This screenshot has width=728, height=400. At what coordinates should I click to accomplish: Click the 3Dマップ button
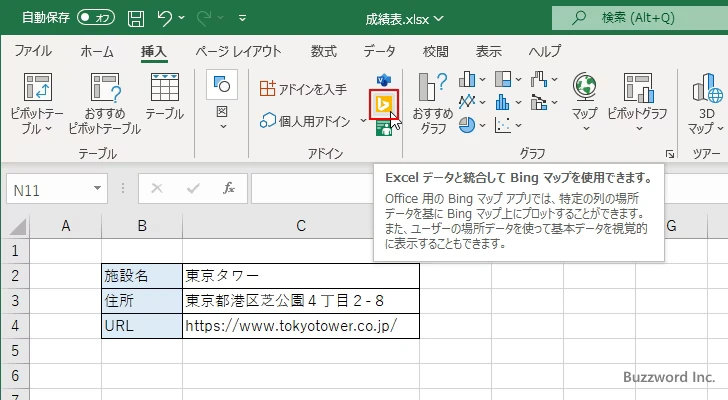point(707,103)
